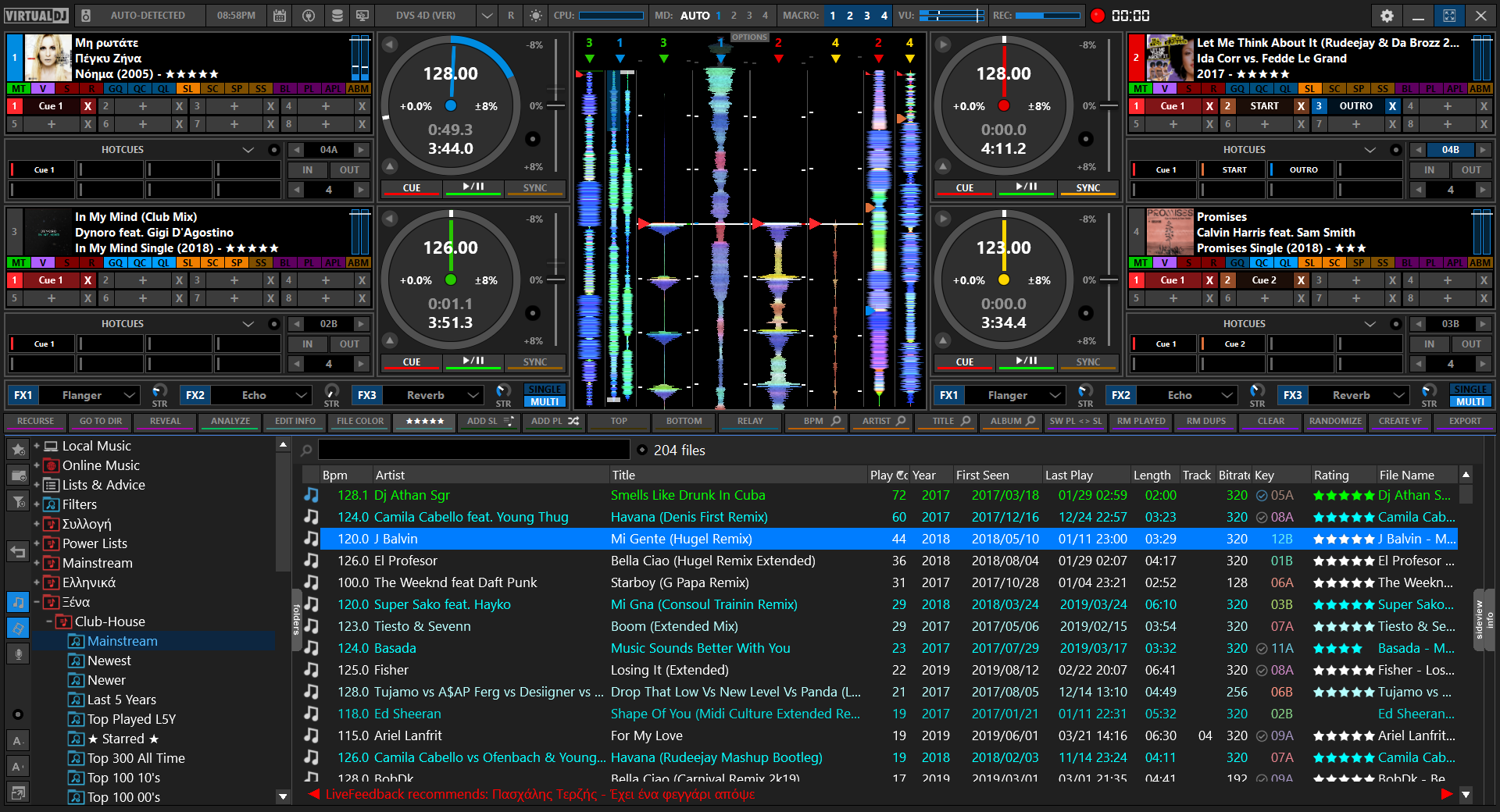
Task: Click the pitch slider of deck 1
Action: point(555,105)
